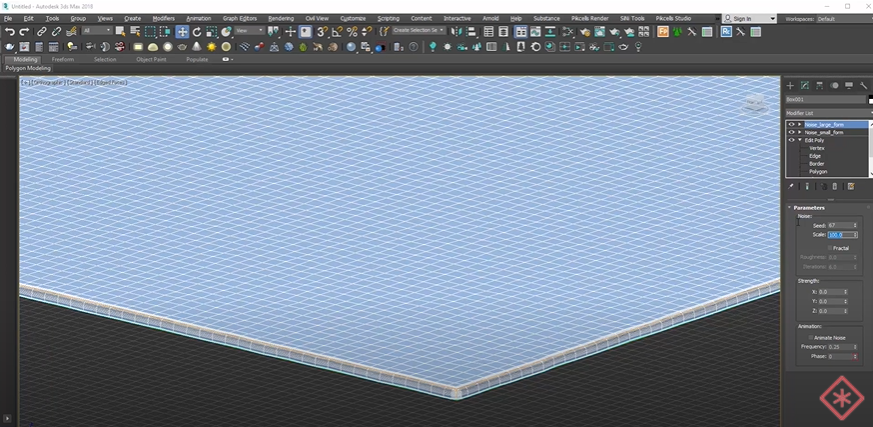Click the Polygon Modeling panel label
873x427 pixels.
coord(28,68)
